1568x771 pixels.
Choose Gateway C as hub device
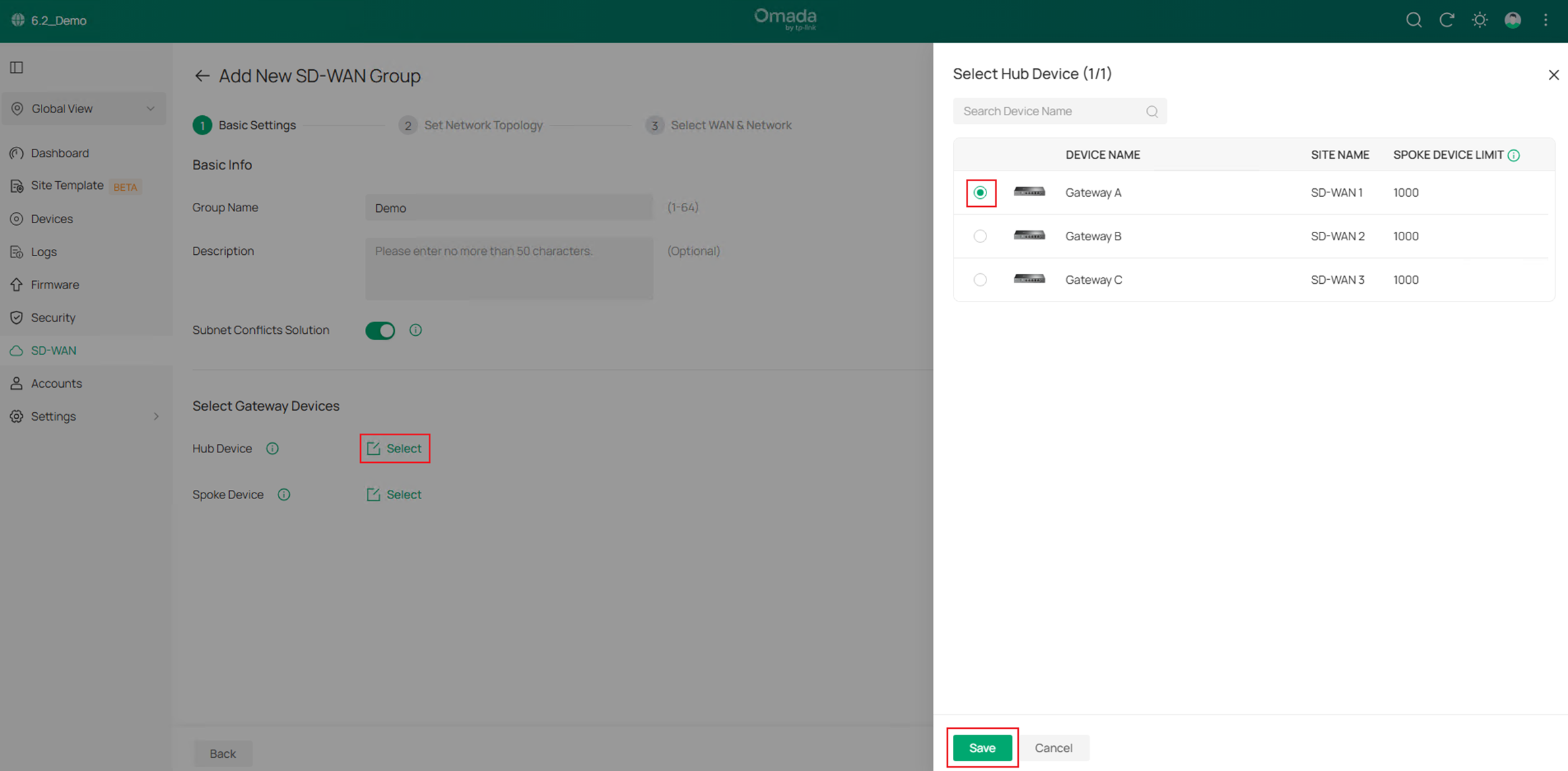(980, 279)
